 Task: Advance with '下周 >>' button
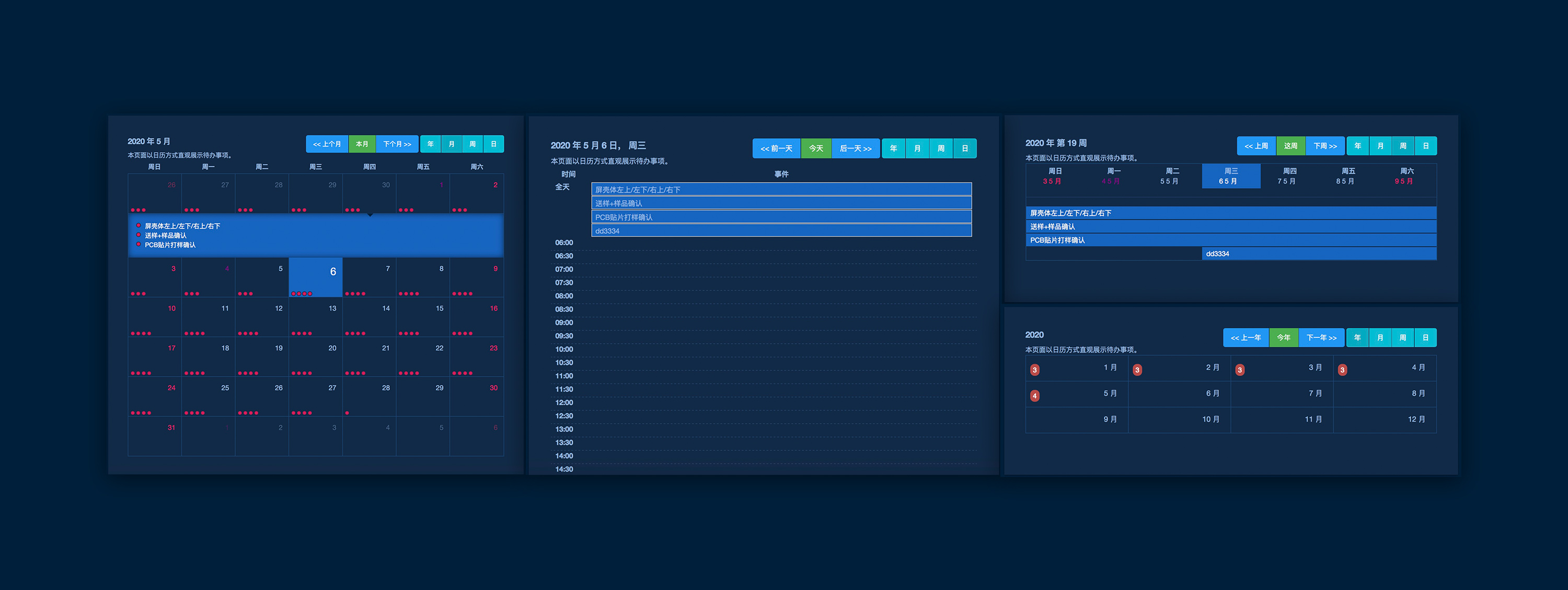click(1324, 146)
